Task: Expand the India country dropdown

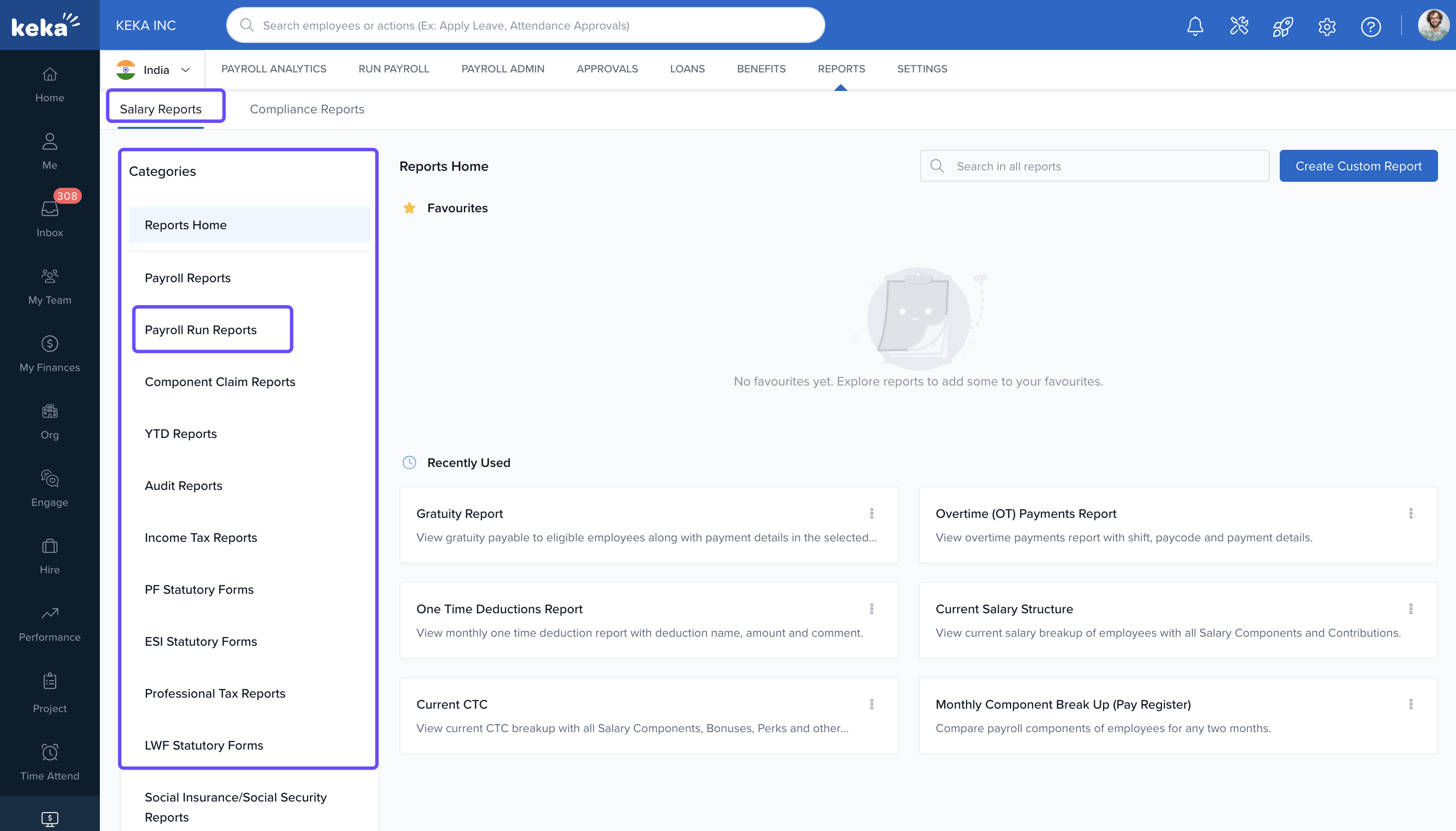Action: pyautogui.click(x=153, y=69)
